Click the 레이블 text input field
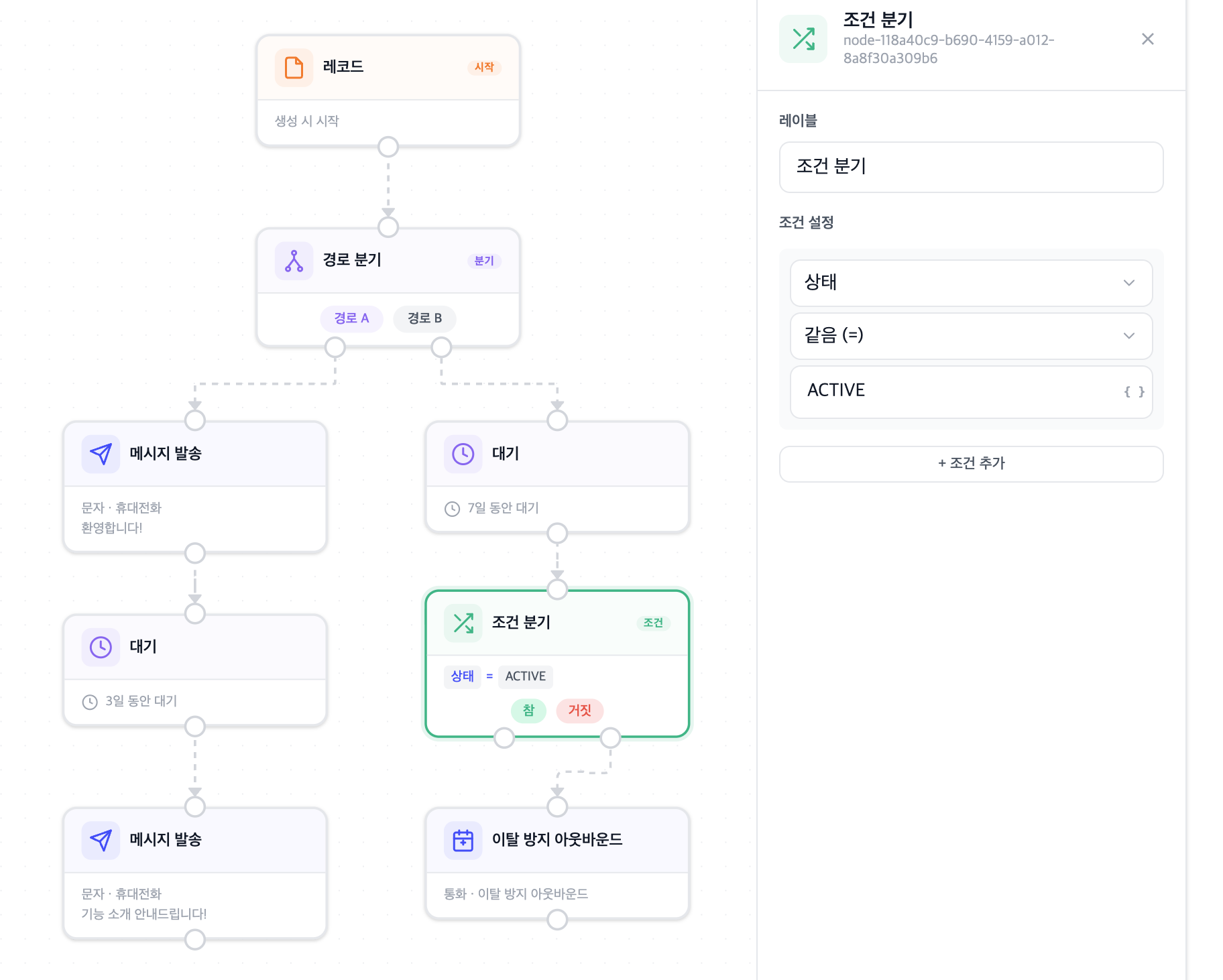The height and width of the screenshot is (980, 1223). point(971,167)
